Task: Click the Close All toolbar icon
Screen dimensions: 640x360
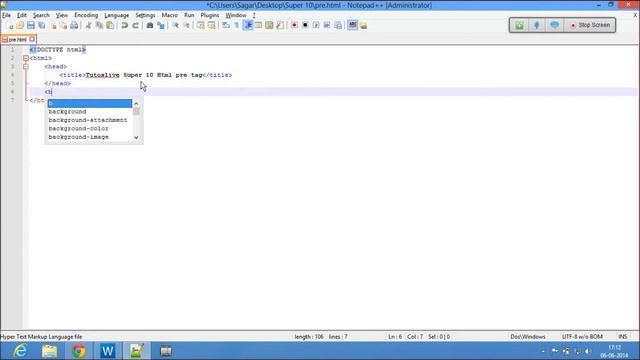Action: [63, 25]
